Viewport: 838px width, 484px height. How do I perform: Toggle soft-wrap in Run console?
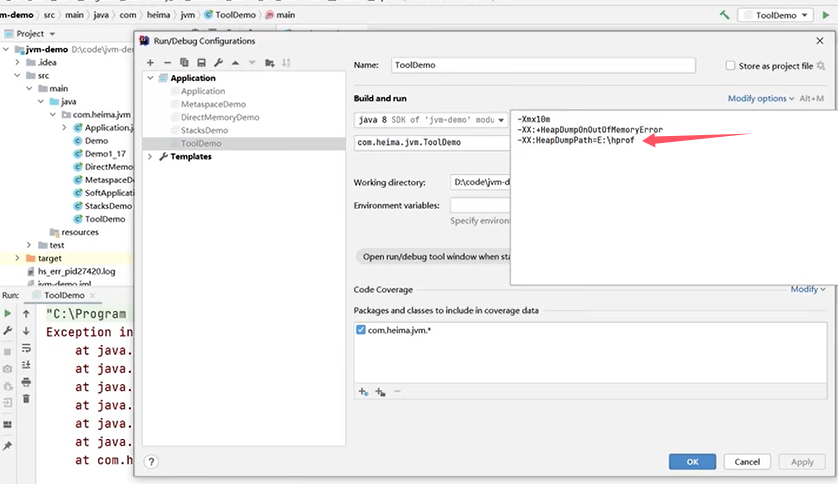[x=26, y=348]
